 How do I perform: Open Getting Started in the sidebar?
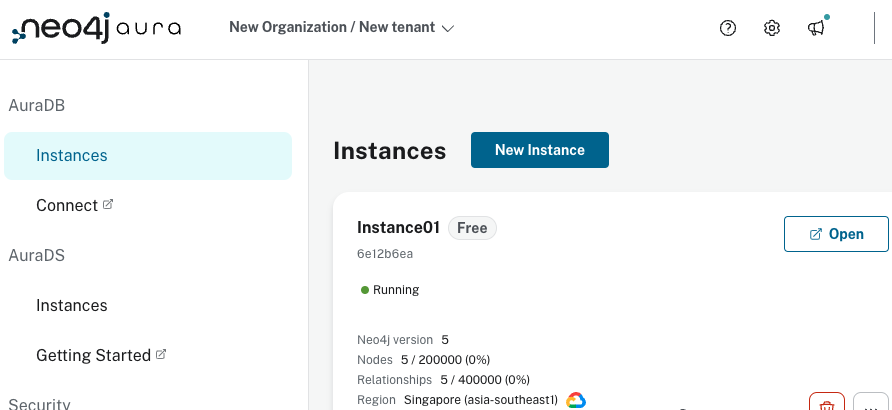coord(93,355)
